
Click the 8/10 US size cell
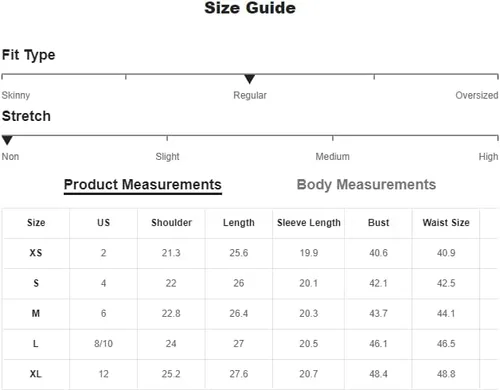coord(103,344)
